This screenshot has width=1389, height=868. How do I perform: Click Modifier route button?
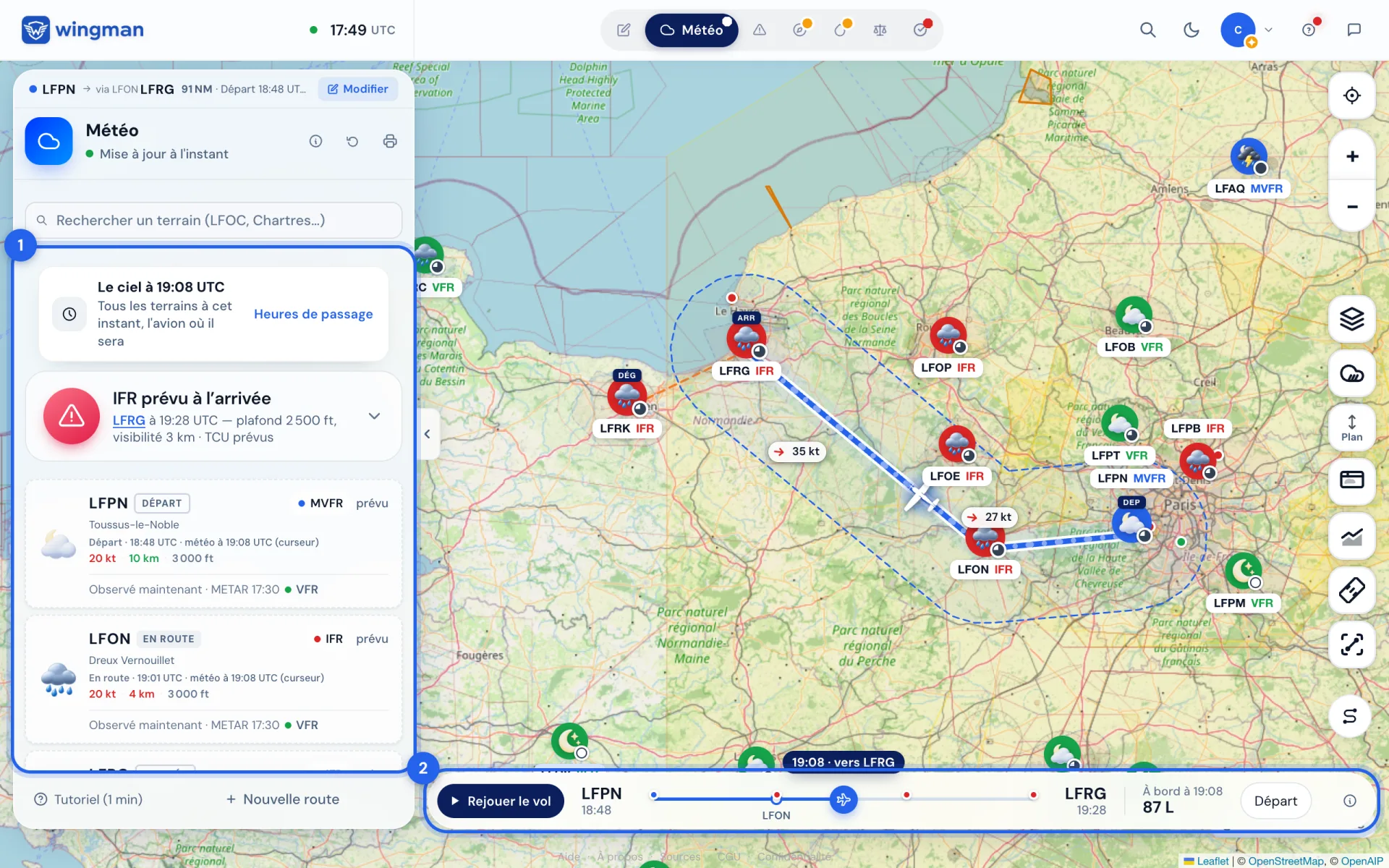click(358, 89)
